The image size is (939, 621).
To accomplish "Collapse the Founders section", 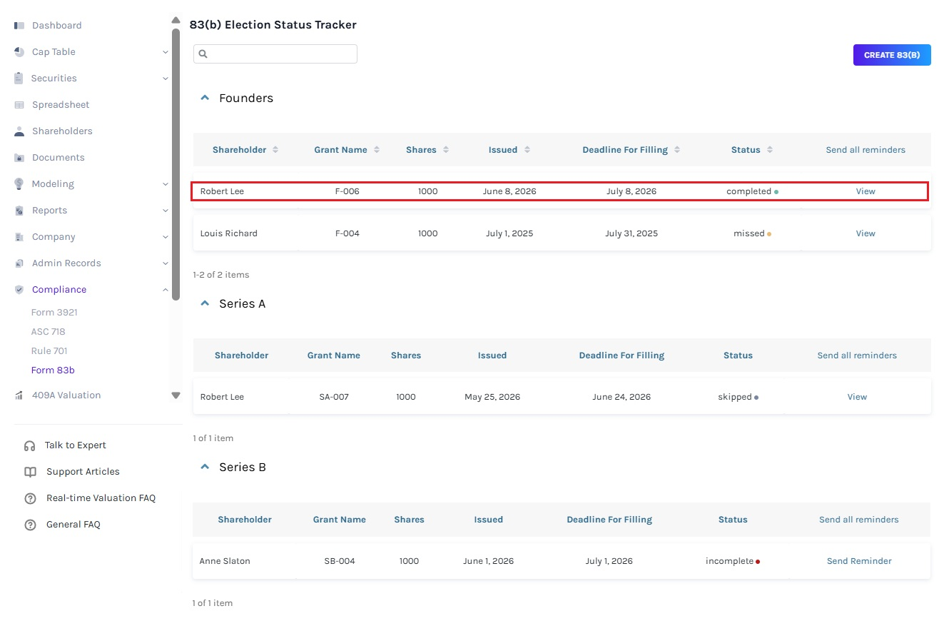I will [x=205, y=98].
